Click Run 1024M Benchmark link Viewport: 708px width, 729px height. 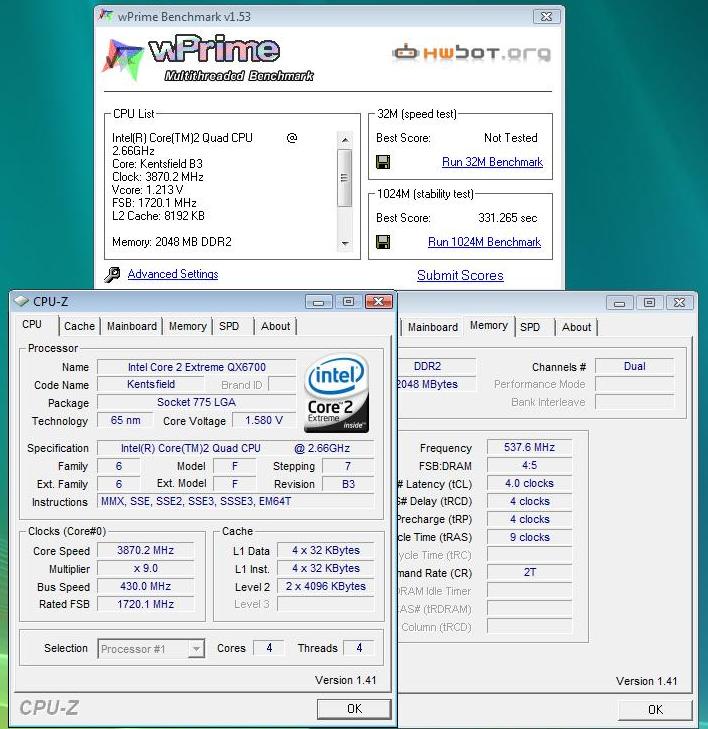tap(484, 242)
